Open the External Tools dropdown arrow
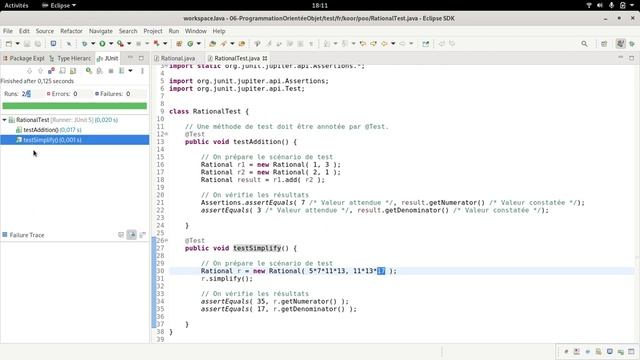 coord(165,44)
